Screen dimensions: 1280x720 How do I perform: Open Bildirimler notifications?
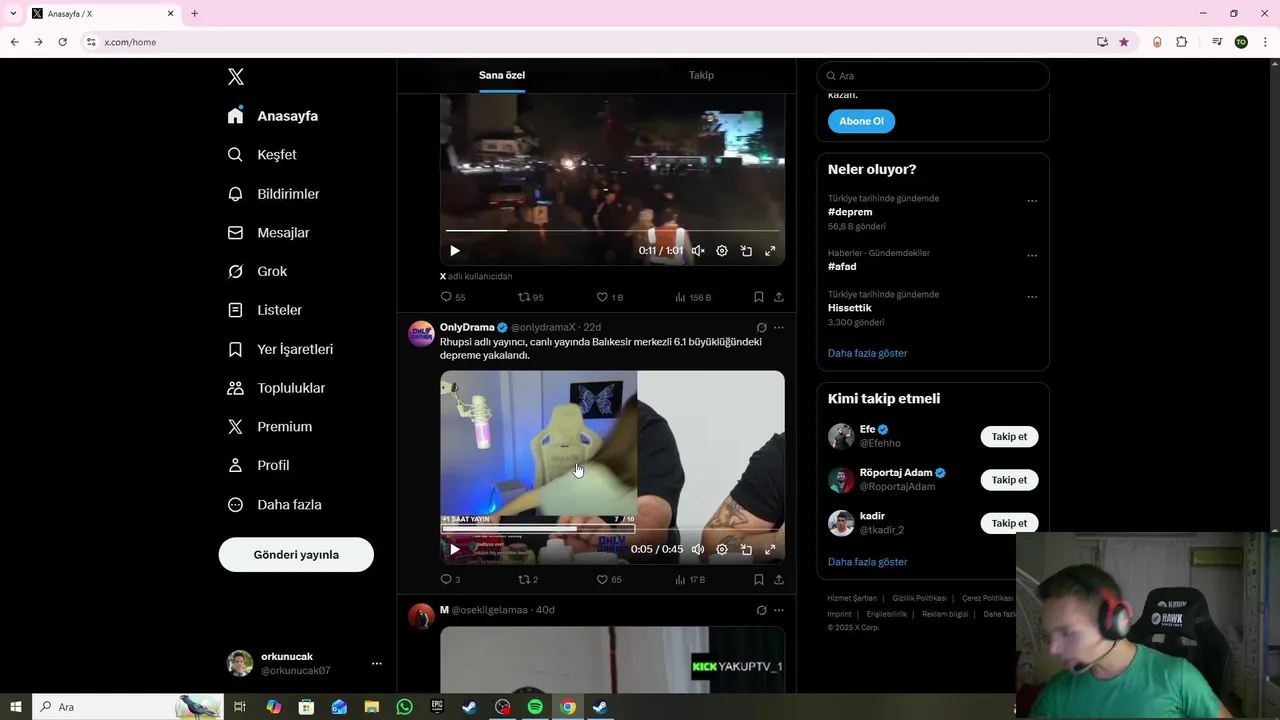tap(274, 194)
